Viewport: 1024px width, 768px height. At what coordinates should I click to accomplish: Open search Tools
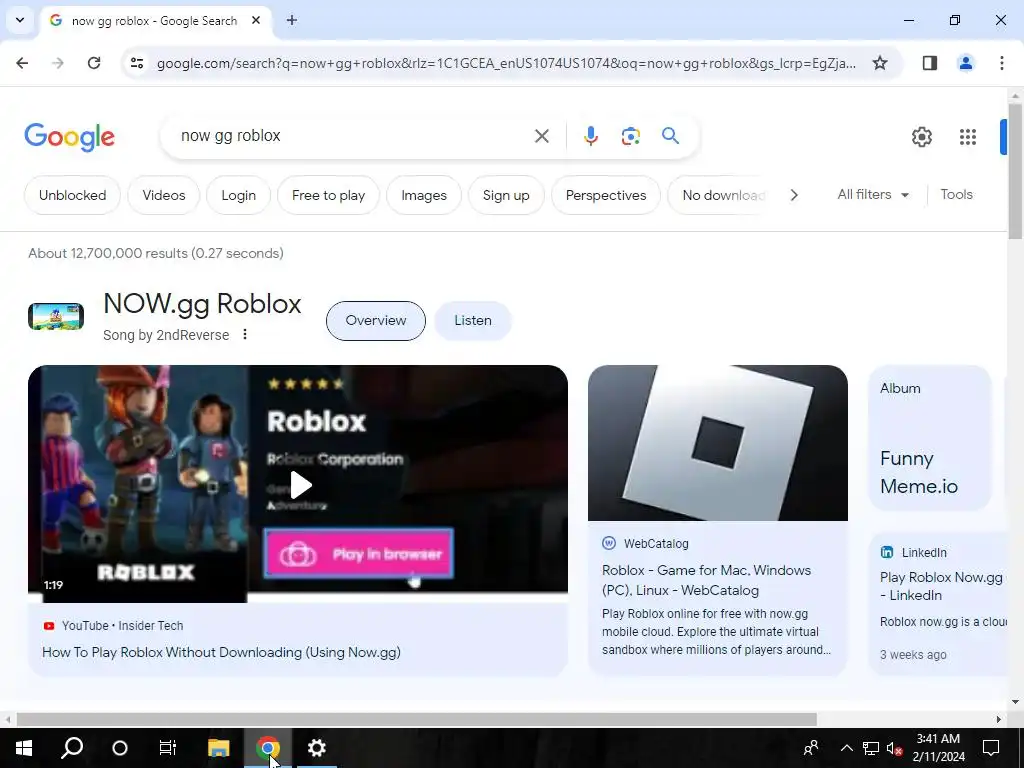click(x=956, y=195)
